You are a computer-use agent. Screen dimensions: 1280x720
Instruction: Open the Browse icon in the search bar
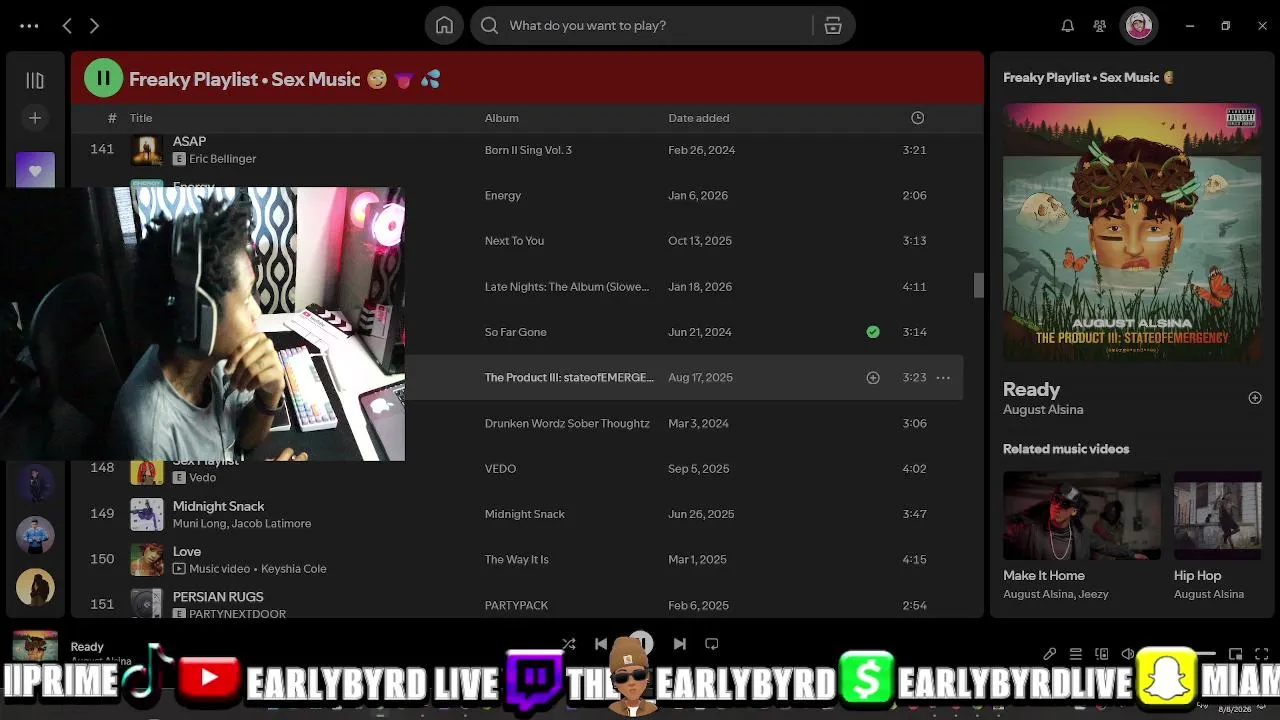(833, 26)
